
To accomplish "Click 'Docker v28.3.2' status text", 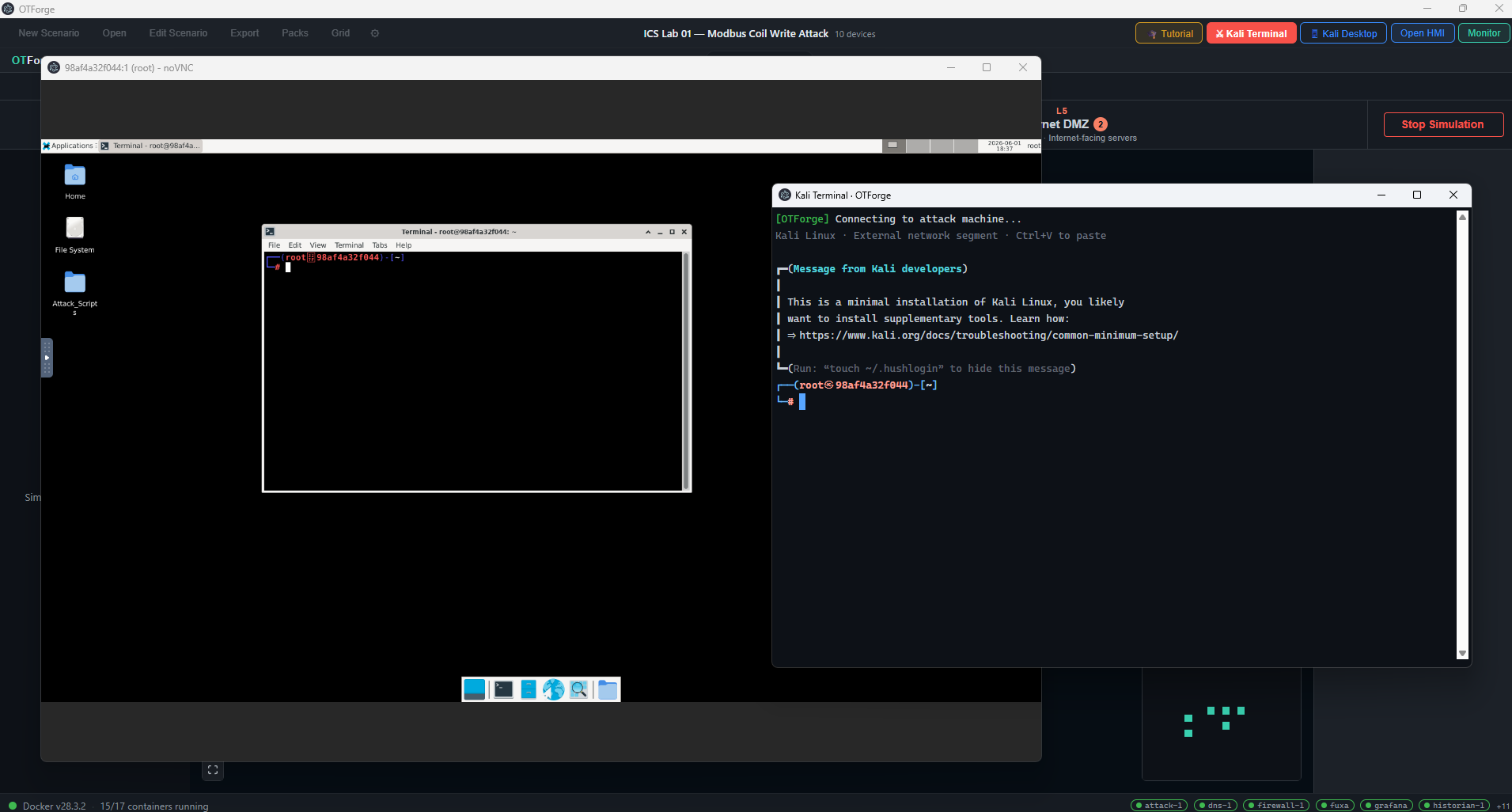I will 55,806.
